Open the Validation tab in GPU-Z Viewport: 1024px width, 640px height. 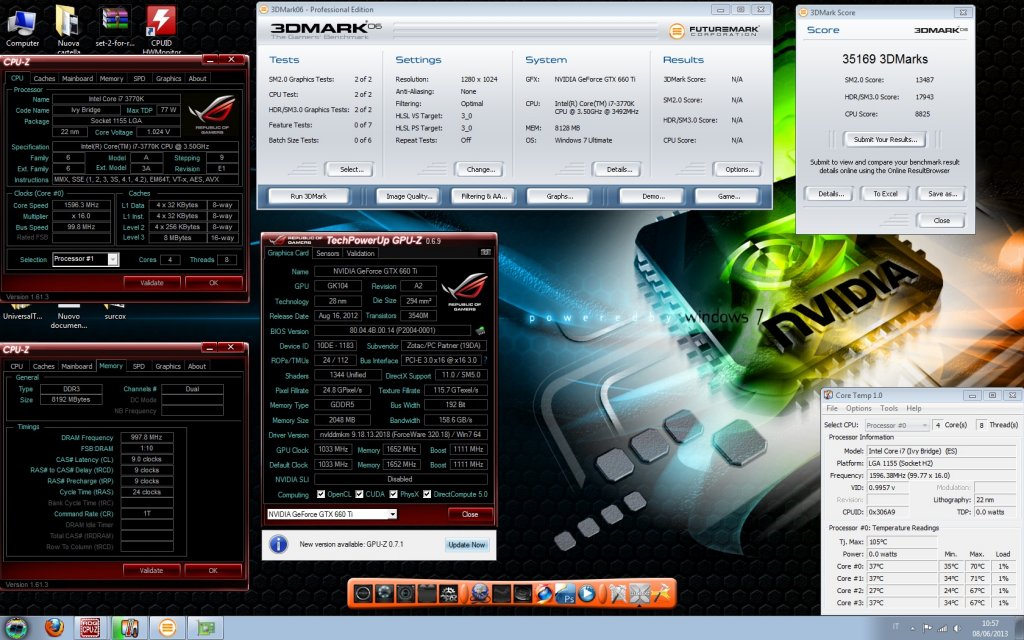(x=360, y=253)
